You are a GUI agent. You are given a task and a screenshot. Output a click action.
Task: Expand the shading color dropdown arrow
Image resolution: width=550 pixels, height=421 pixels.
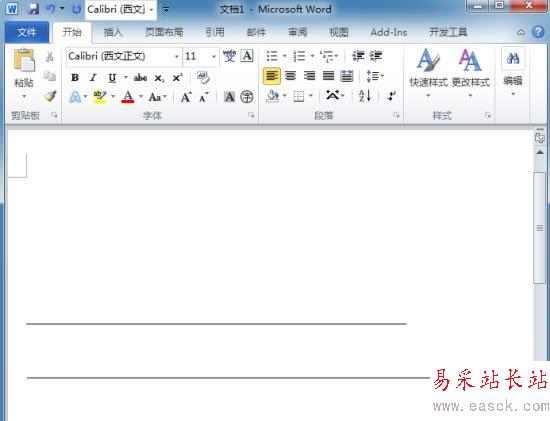pos(284,95)
